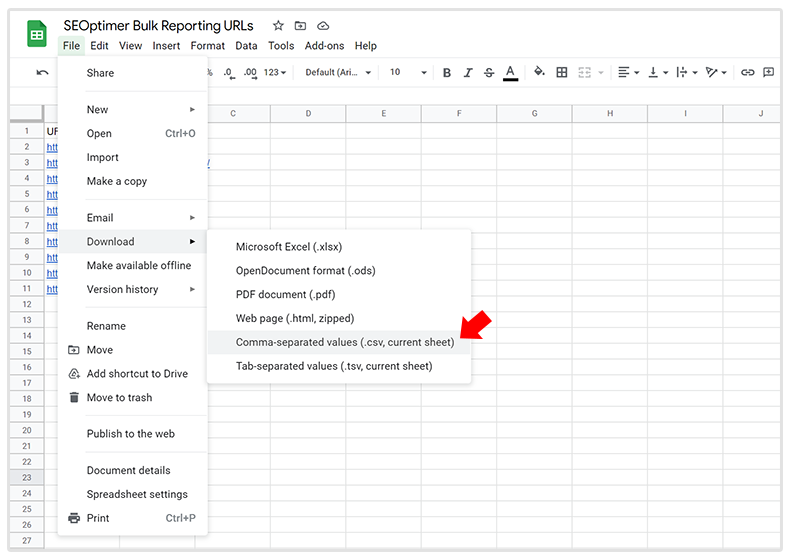
Task: Select Make a copy
Action: point(133,181)
